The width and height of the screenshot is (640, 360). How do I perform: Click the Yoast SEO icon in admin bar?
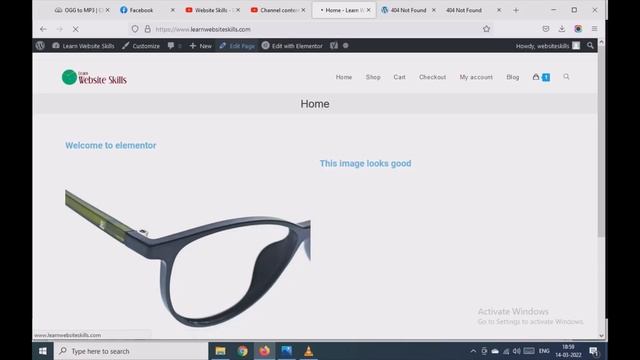(x=334, y=46)
